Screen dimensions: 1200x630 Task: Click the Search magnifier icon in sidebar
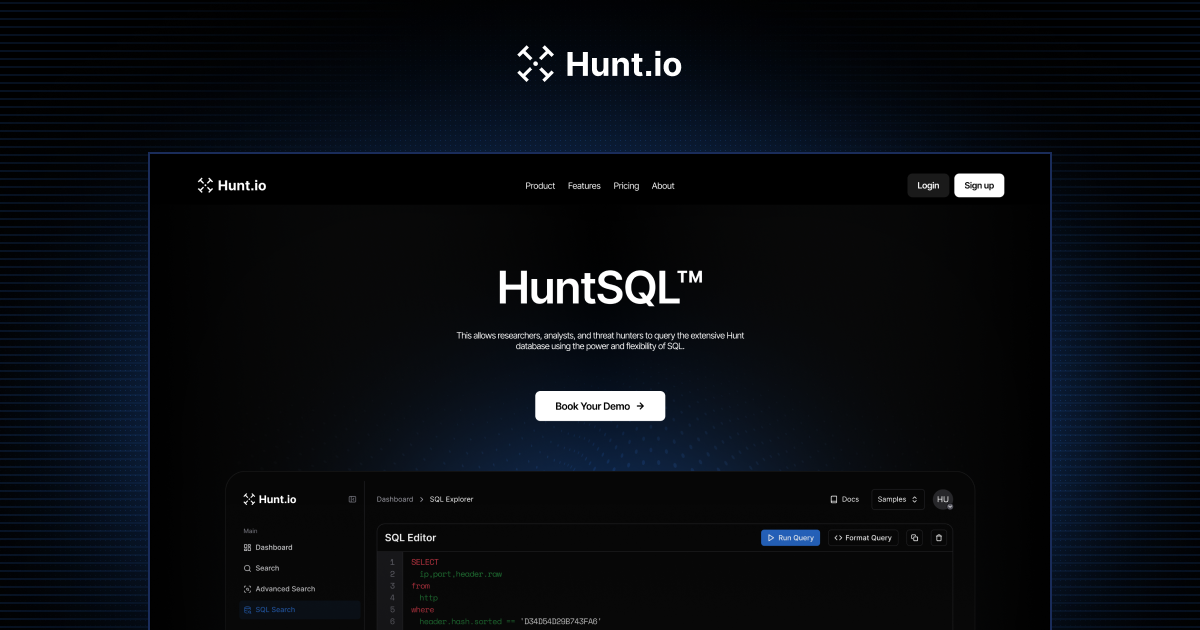[247, 568]
